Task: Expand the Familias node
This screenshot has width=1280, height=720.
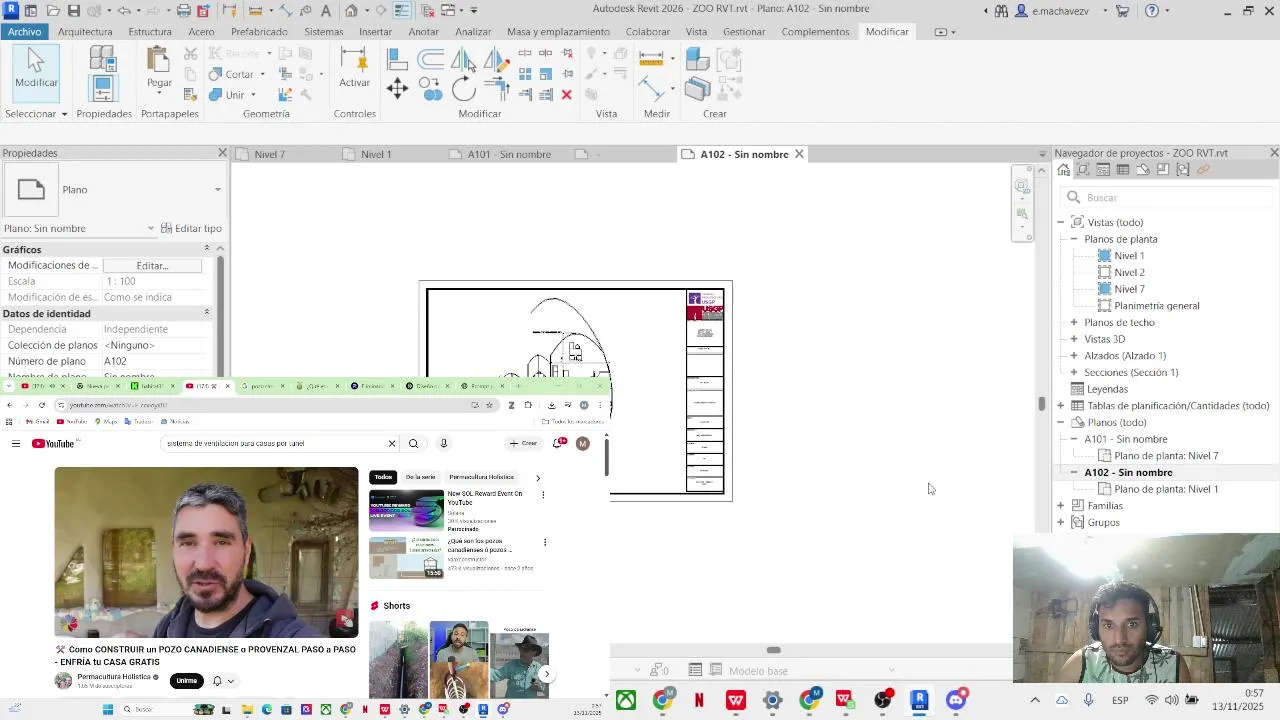Action: 1061,506
